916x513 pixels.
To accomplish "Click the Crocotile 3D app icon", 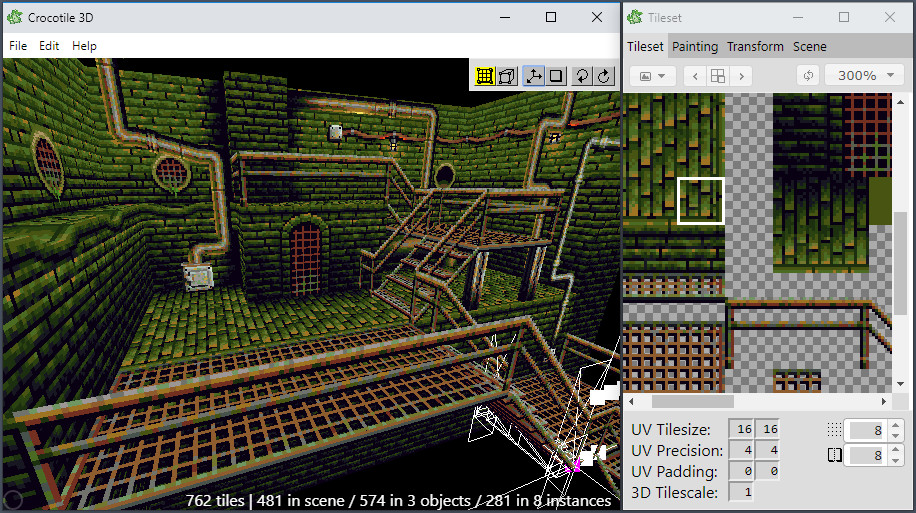I will tap(15, 18).
